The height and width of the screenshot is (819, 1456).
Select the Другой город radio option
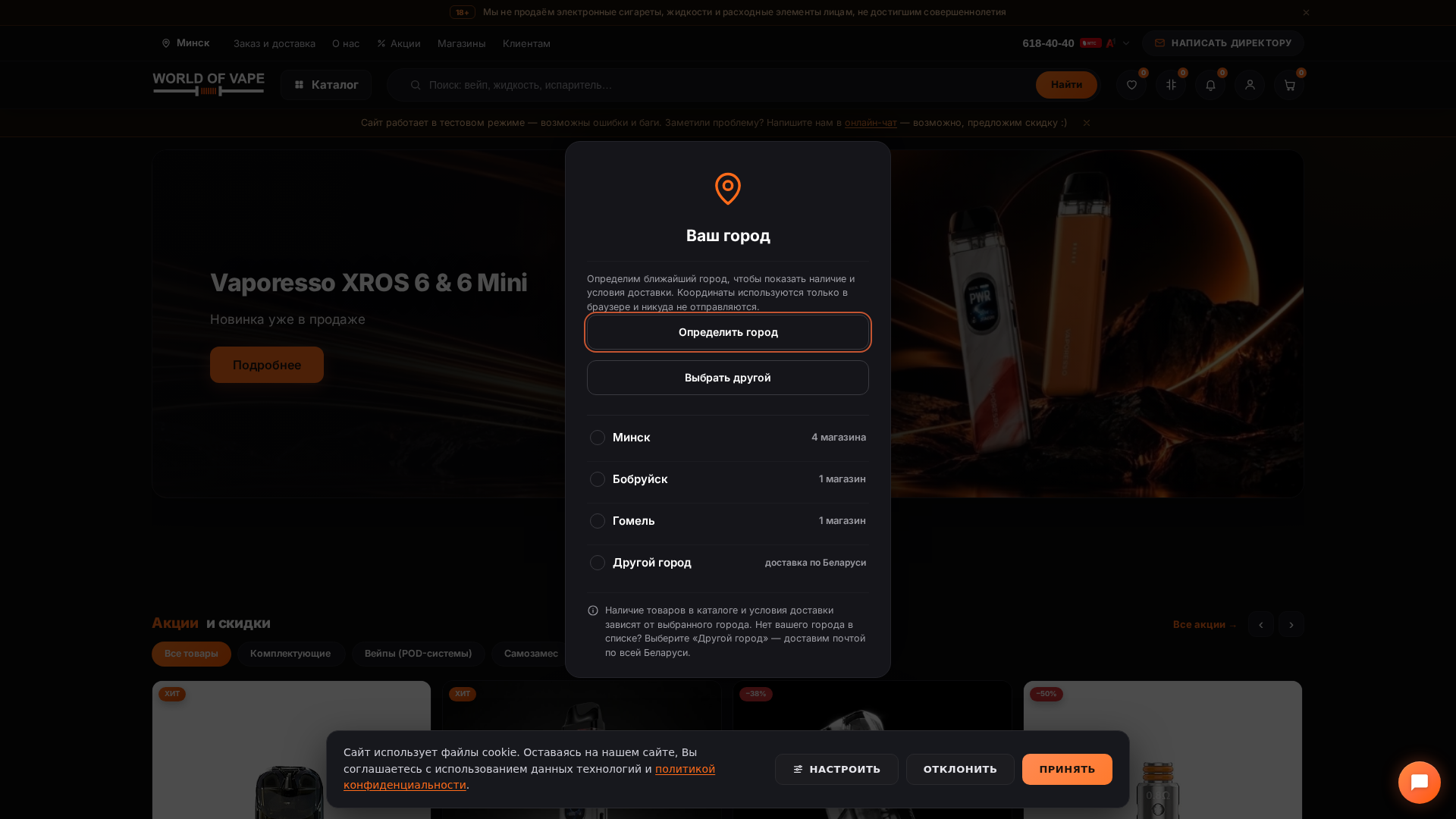pyautogui.click(x=598, y=563)
